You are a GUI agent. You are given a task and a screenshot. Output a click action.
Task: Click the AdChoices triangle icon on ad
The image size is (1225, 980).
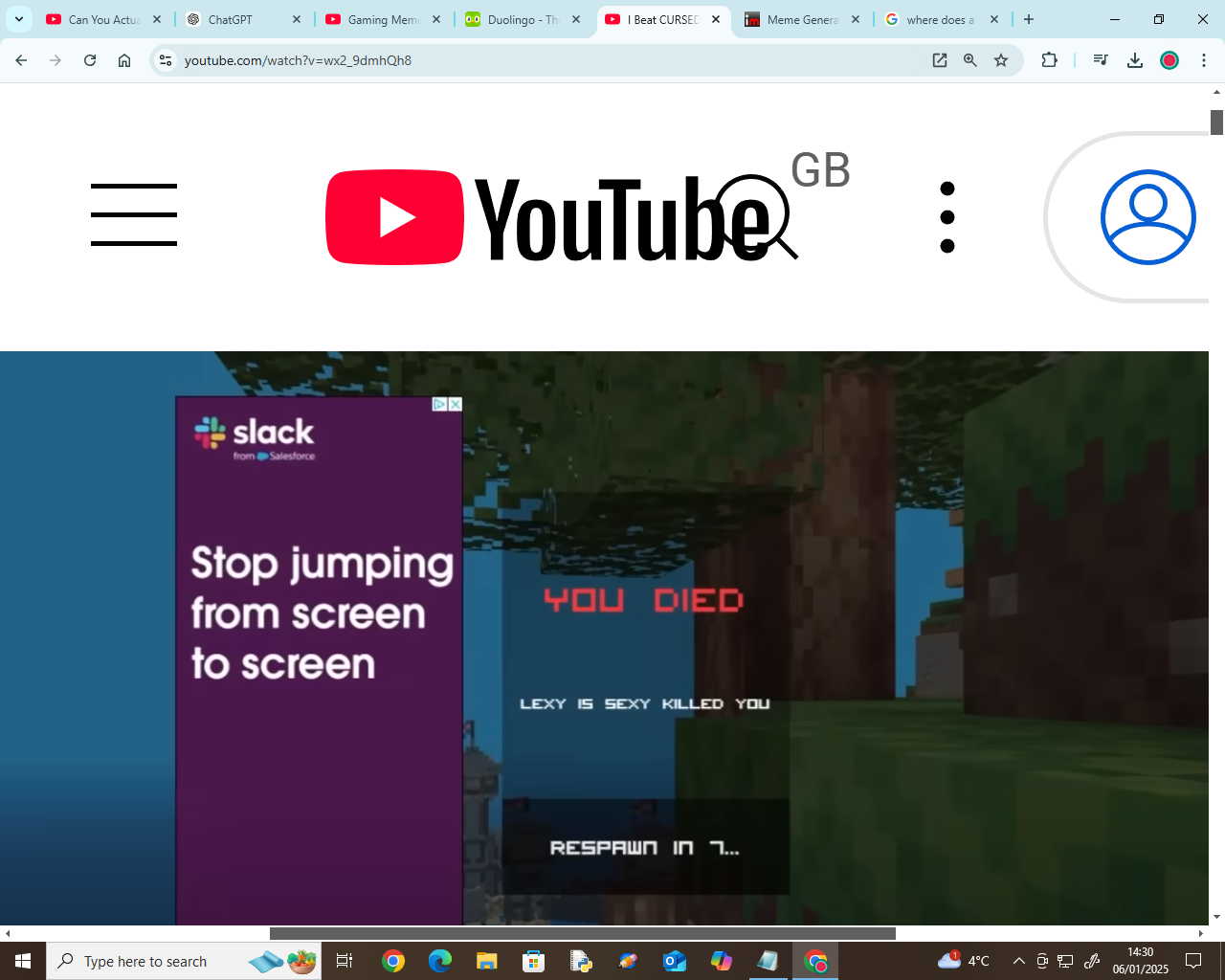(439, 404)
